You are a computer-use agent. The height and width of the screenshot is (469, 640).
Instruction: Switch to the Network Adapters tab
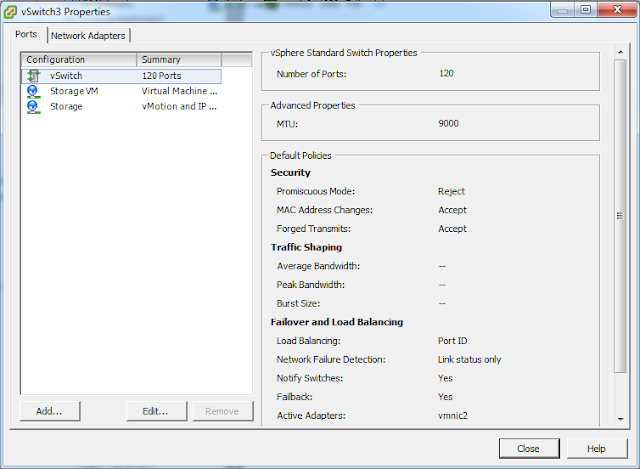[x=88, y=36]
